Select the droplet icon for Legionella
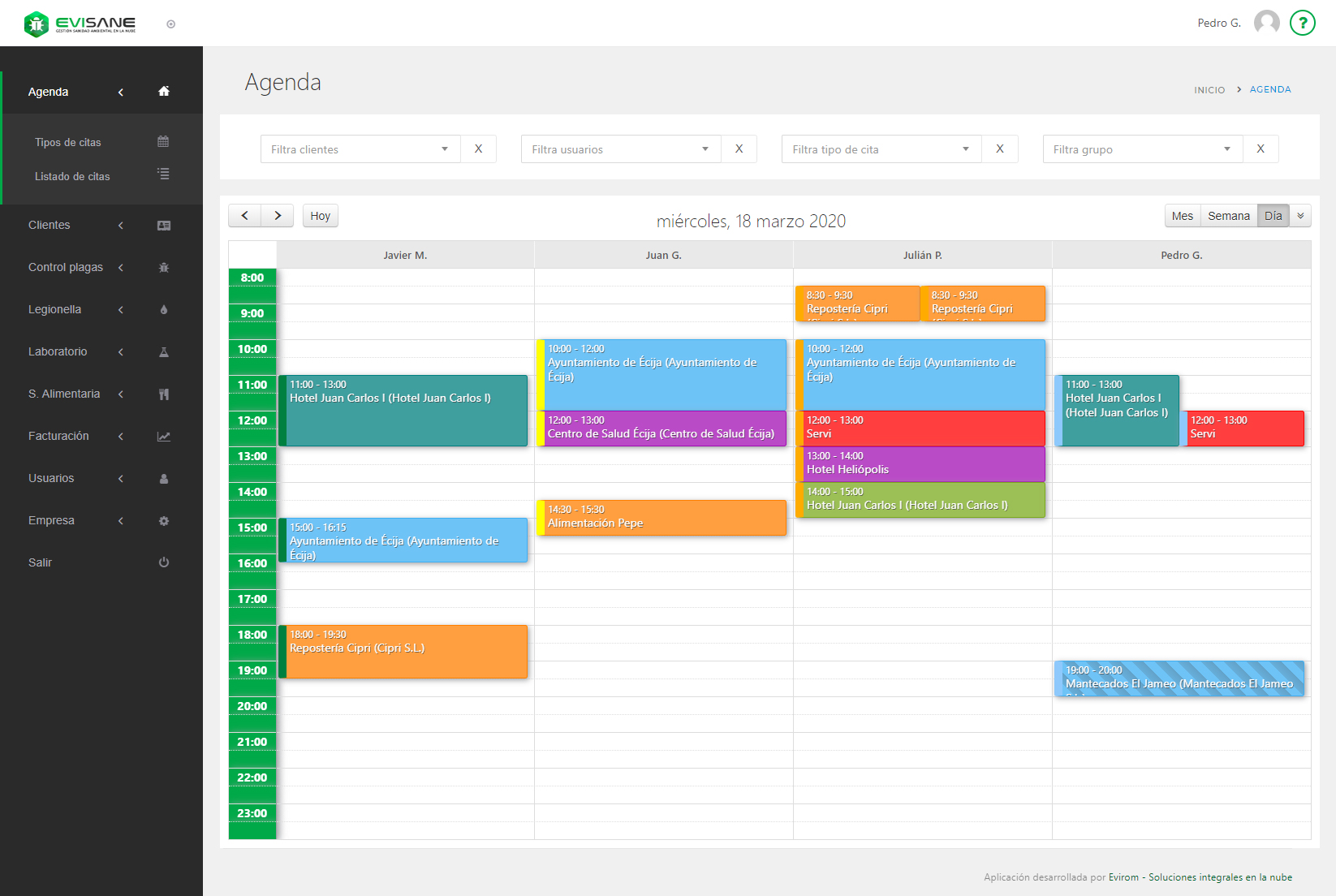The width and height of the screenshot is (1336, 896). pos(164,309)
